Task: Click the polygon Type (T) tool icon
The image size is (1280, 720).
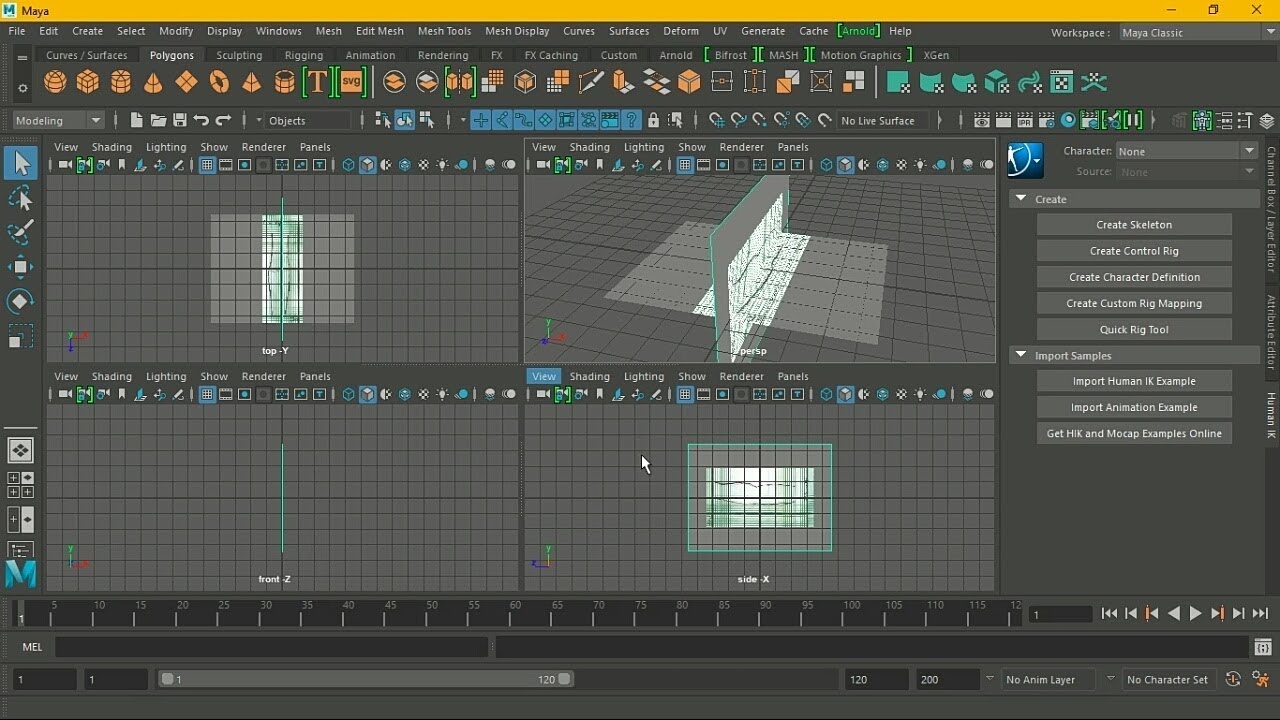Action: click(x=317, y=83)
